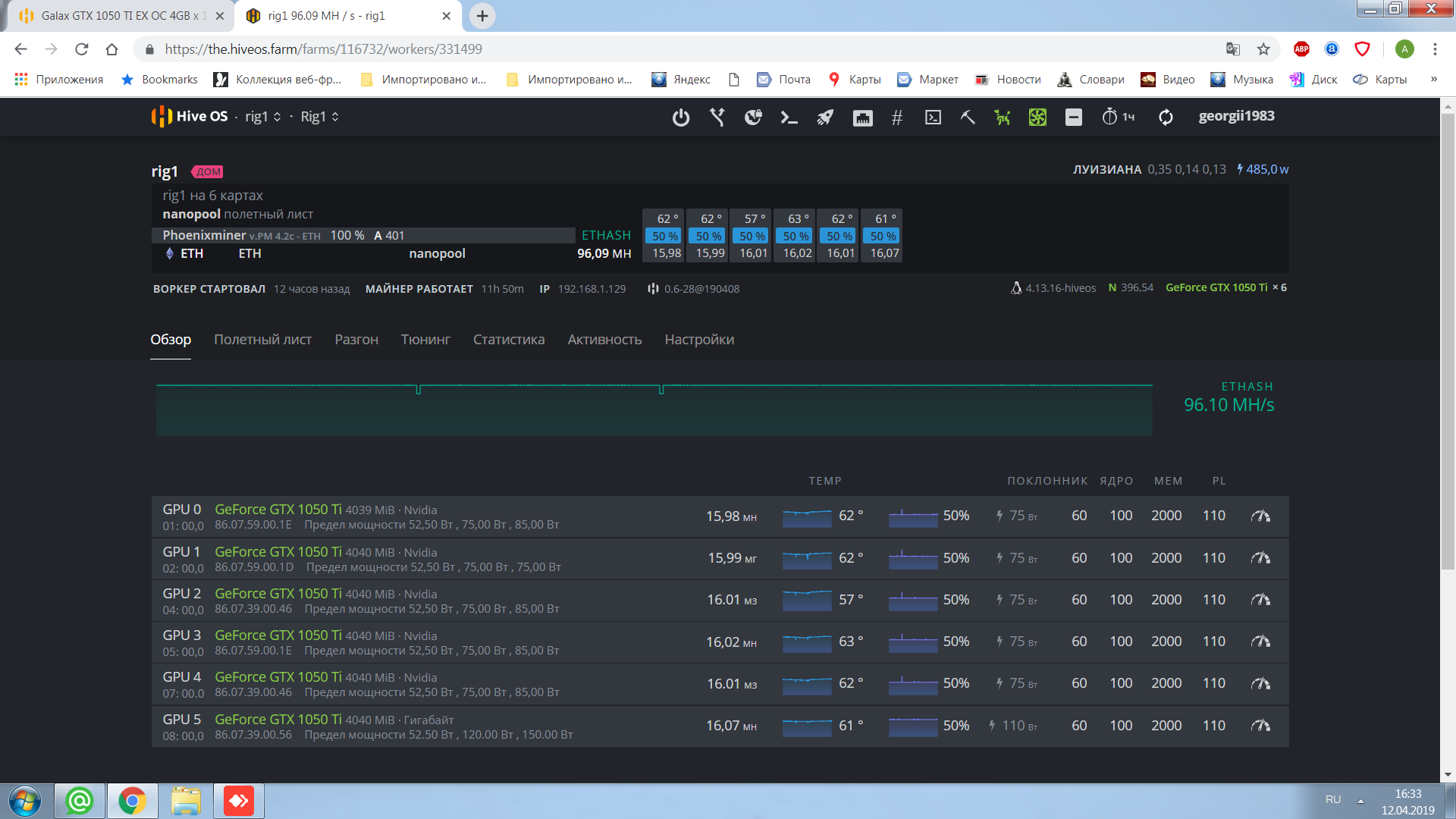Click the pickaxe miner actions icon

[968, 117]
